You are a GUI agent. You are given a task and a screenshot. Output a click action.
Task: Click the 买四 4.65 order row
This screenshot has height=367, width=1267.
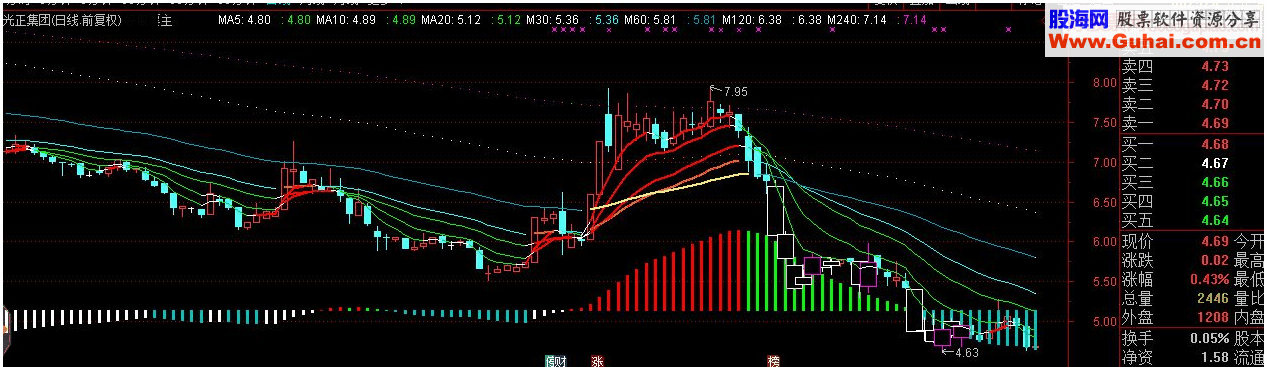1175,201
